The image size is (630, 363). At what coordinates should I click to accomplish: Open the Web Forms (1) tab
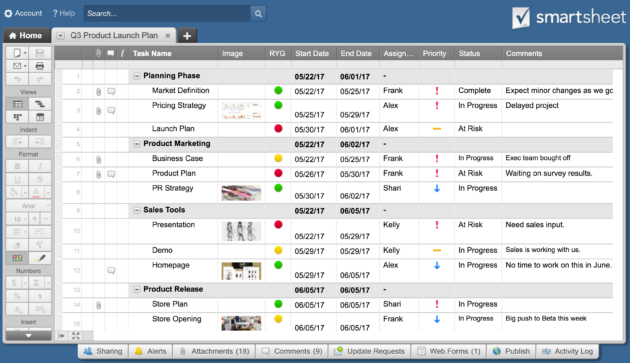pos(449,351)
